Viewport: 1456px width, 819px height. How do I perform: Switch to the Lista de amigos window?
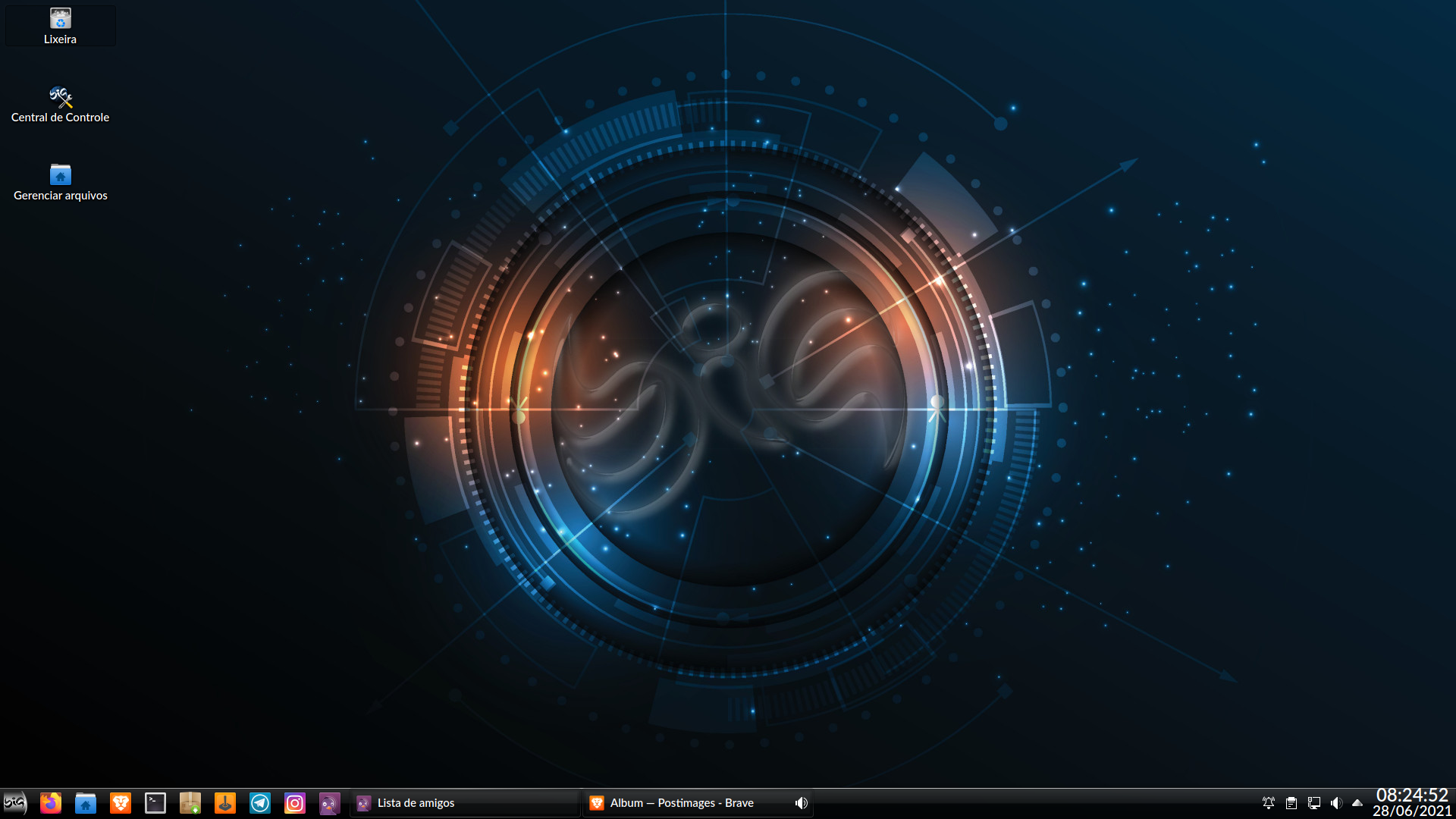(466, 803)
